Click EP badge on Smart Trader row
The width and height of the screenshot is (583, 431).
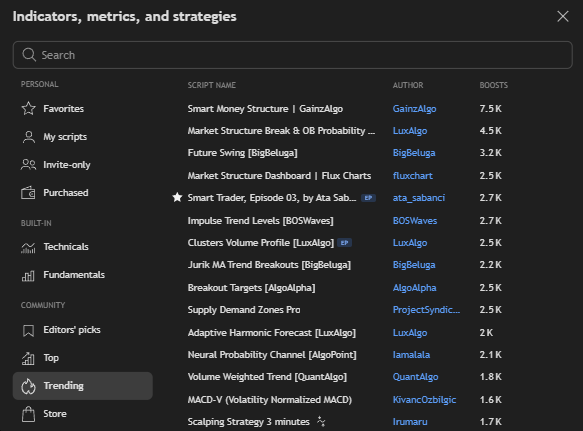(x=368, y=198)
